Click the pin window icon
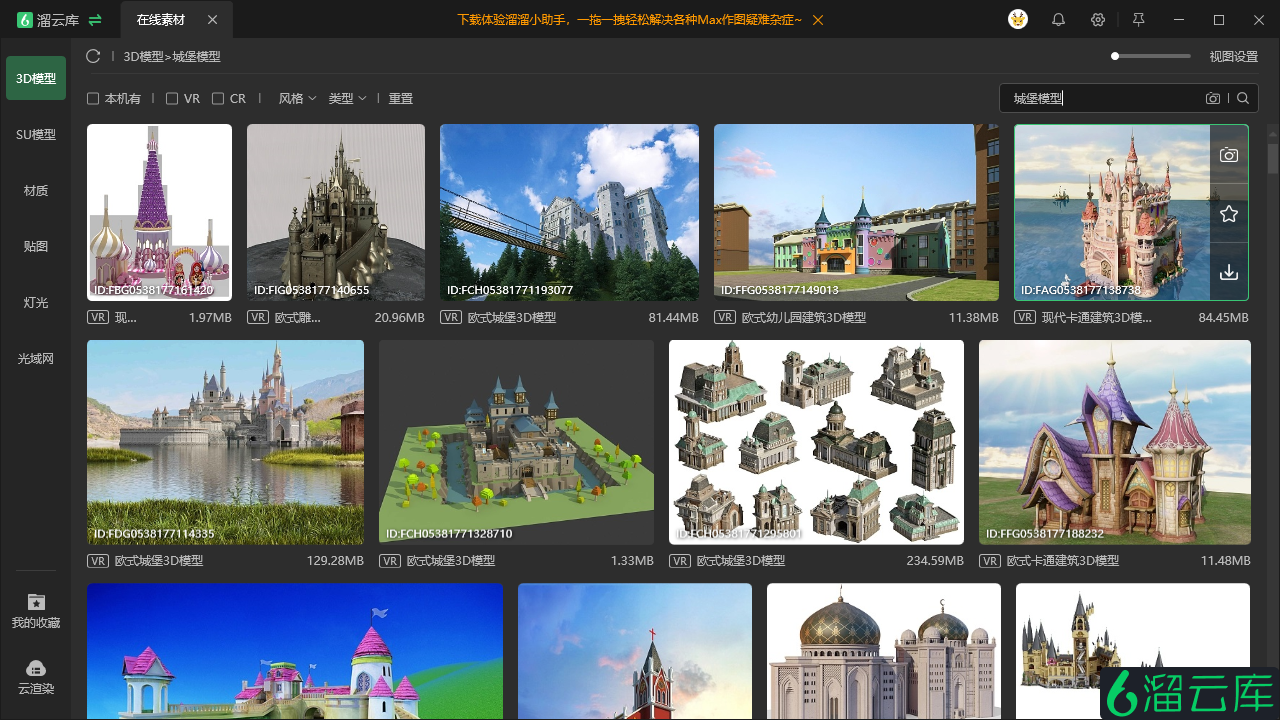This screenshot has height=720, width=1280. coord(1138,20)
